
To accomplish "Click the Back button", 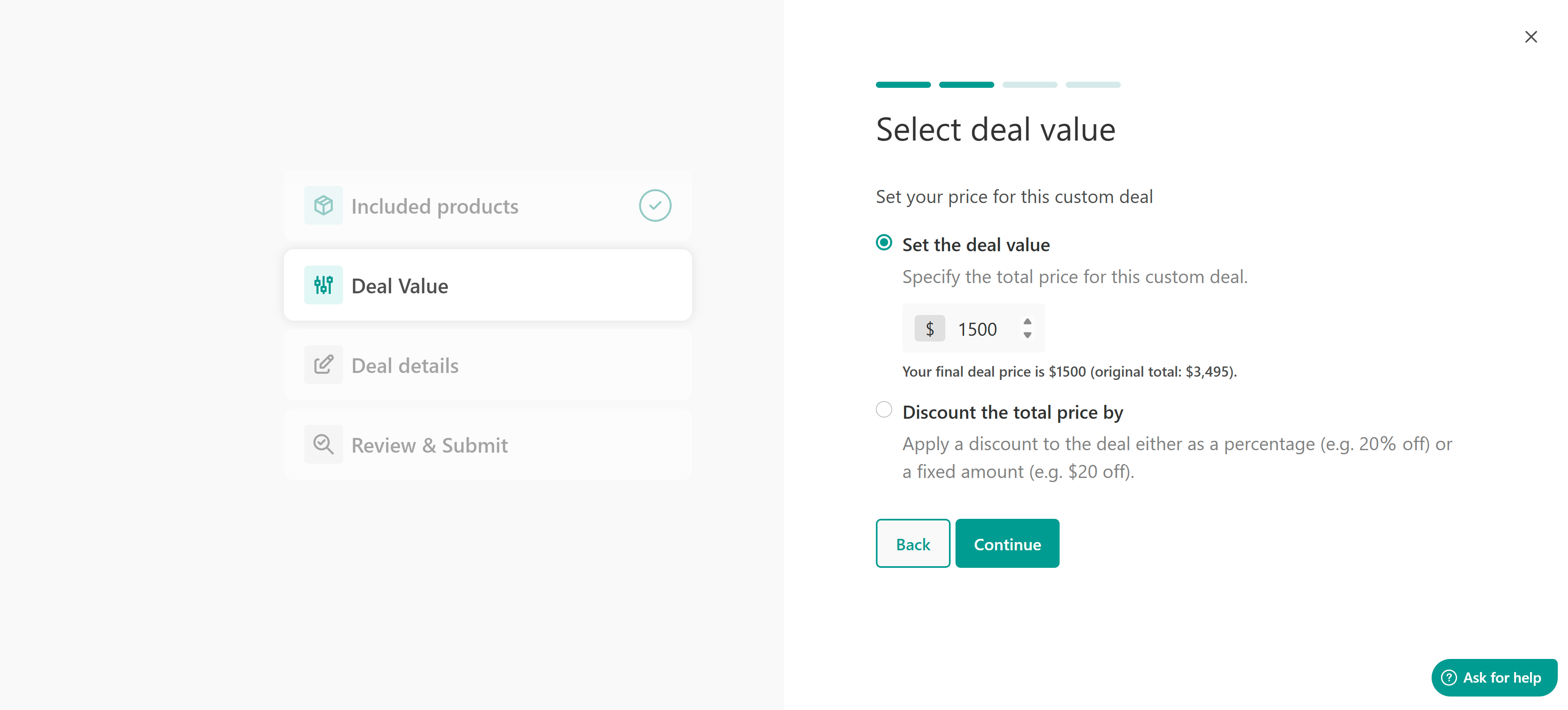I will pos(913,544).
